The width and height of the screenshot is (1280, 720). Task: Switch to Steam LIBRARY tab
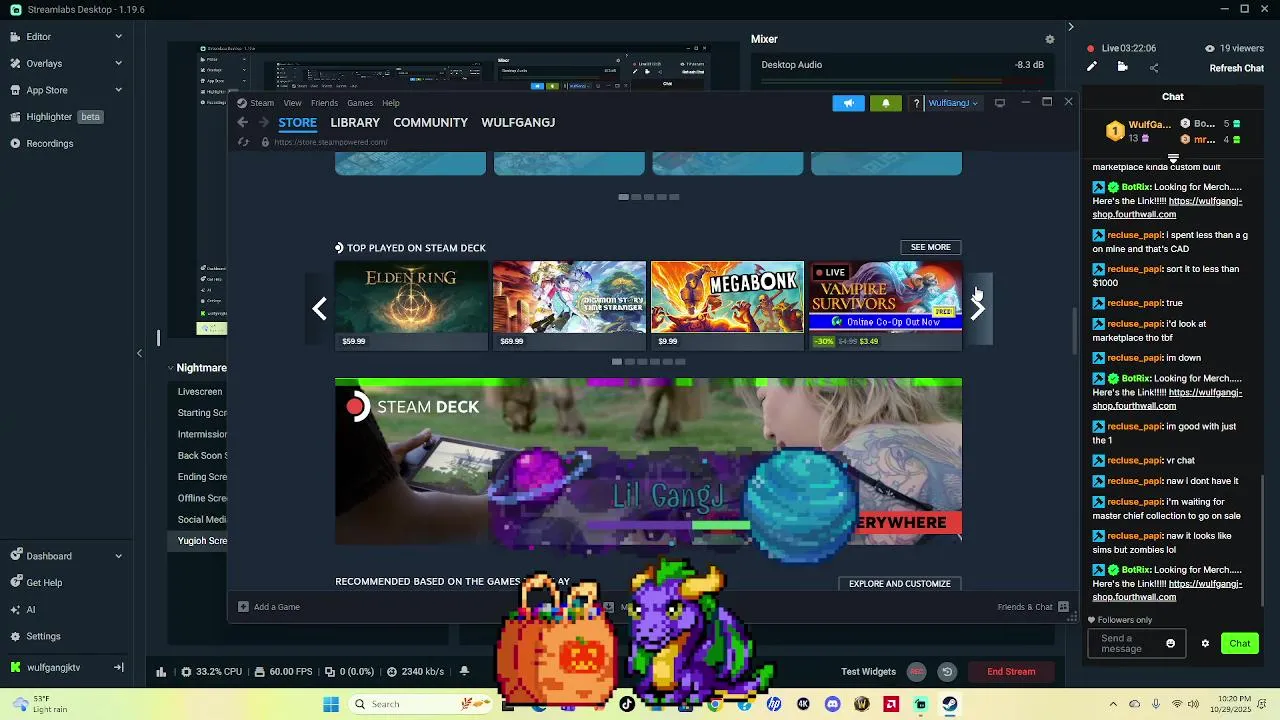pos(355,122)
